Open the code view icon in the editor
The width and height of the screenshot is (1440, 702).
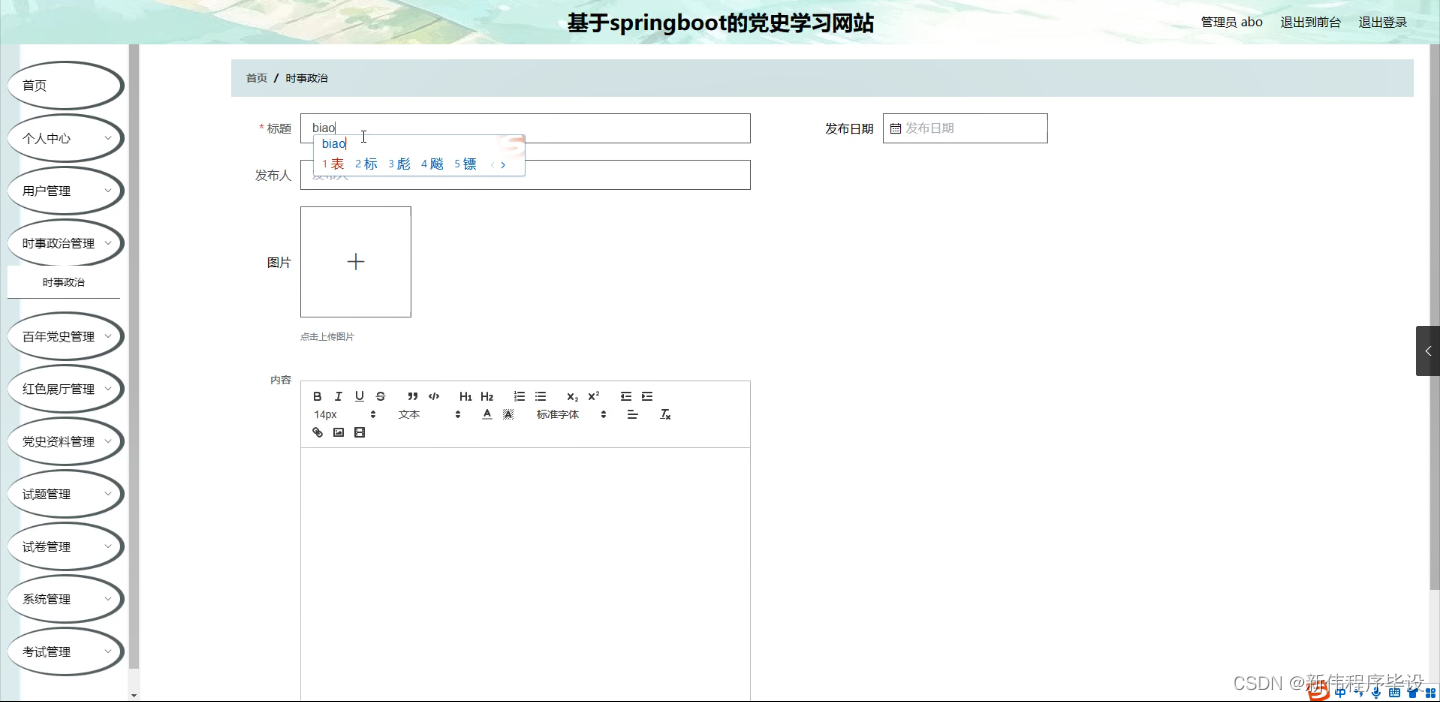click(x=433, y=395)
